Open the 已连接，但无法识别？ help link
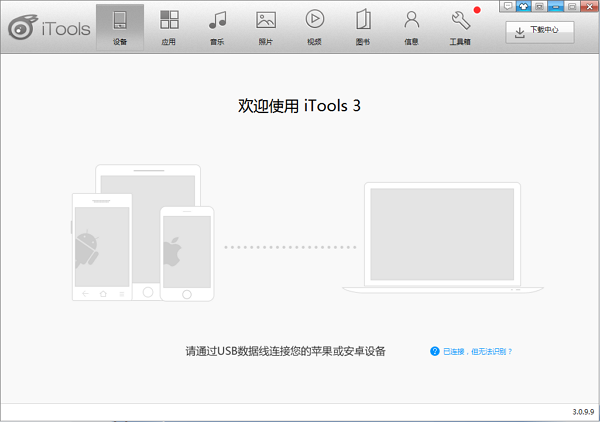 [x=477, y=351]
